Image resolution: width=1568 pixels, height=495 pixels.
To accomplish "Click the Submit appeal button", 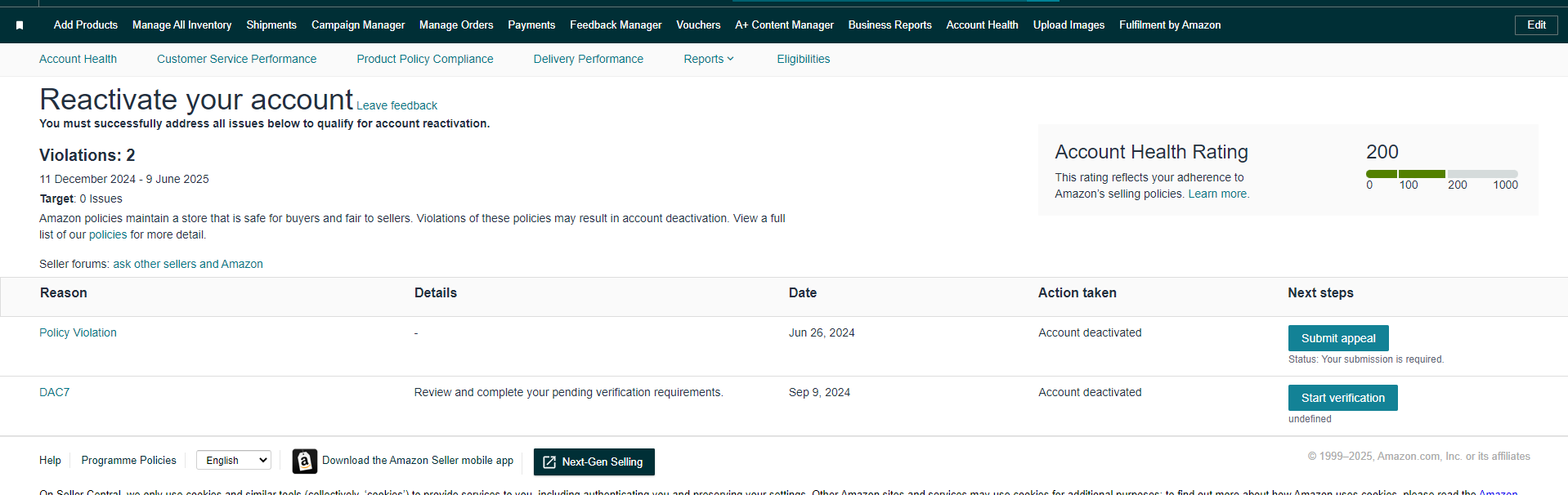I will point(1337,338).
